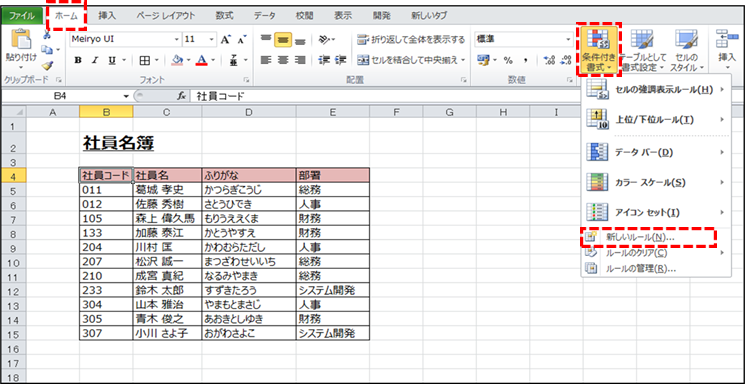The width and height of the screenshot is (745, 384).
Task: Select column D header
Action: (248, 112)
